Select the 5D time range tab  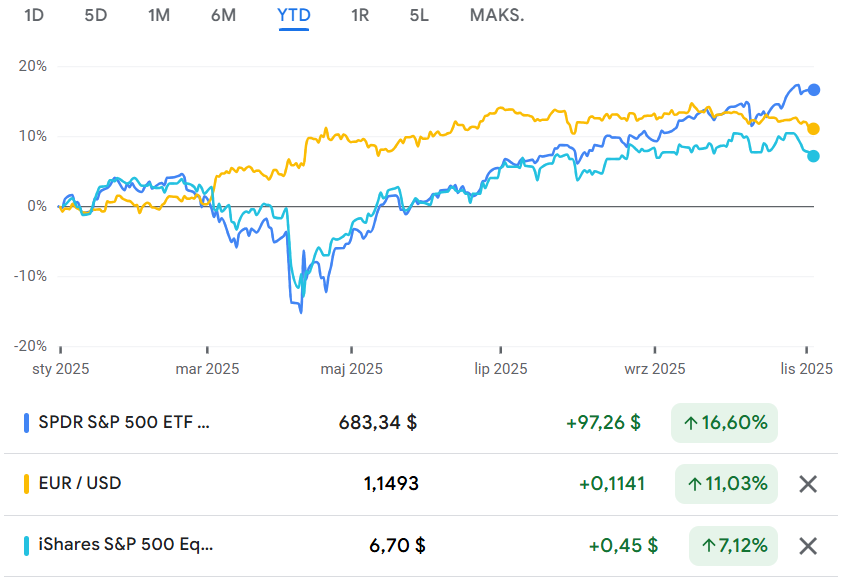[95, 15]
